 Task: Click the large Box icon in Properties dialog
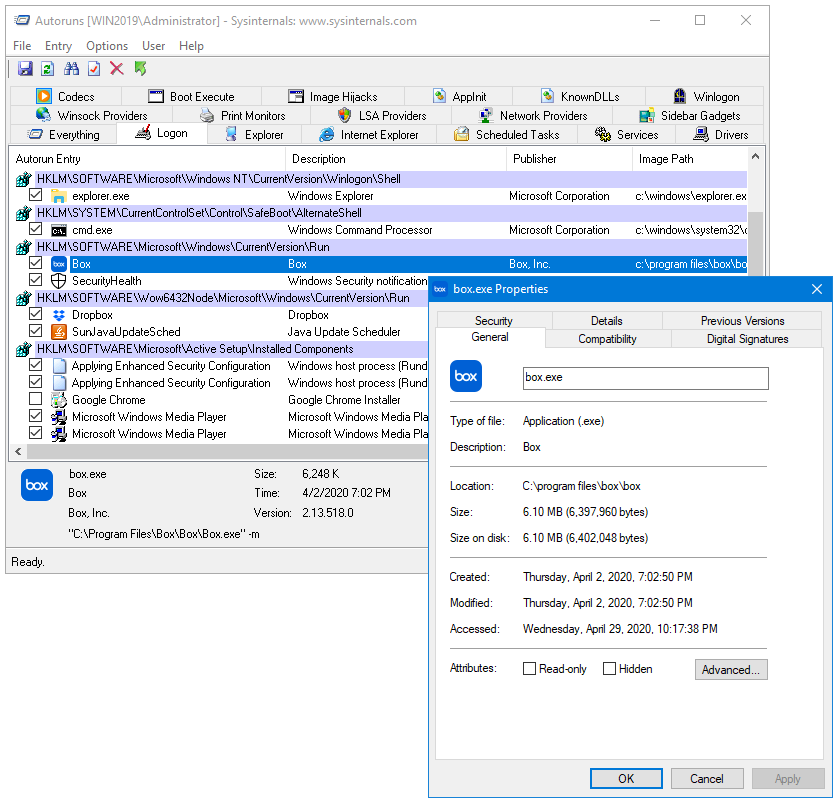pyautogui.click(x=465, y=376)
